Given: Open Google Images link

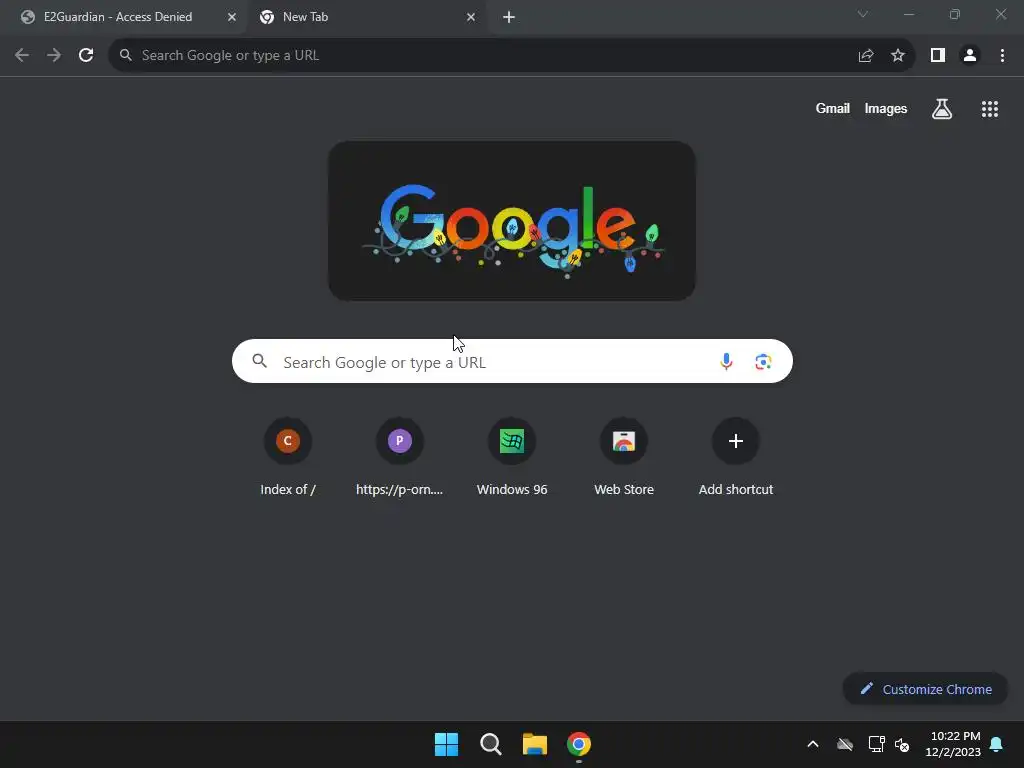Looking at the screenshot, I should 886,108.
